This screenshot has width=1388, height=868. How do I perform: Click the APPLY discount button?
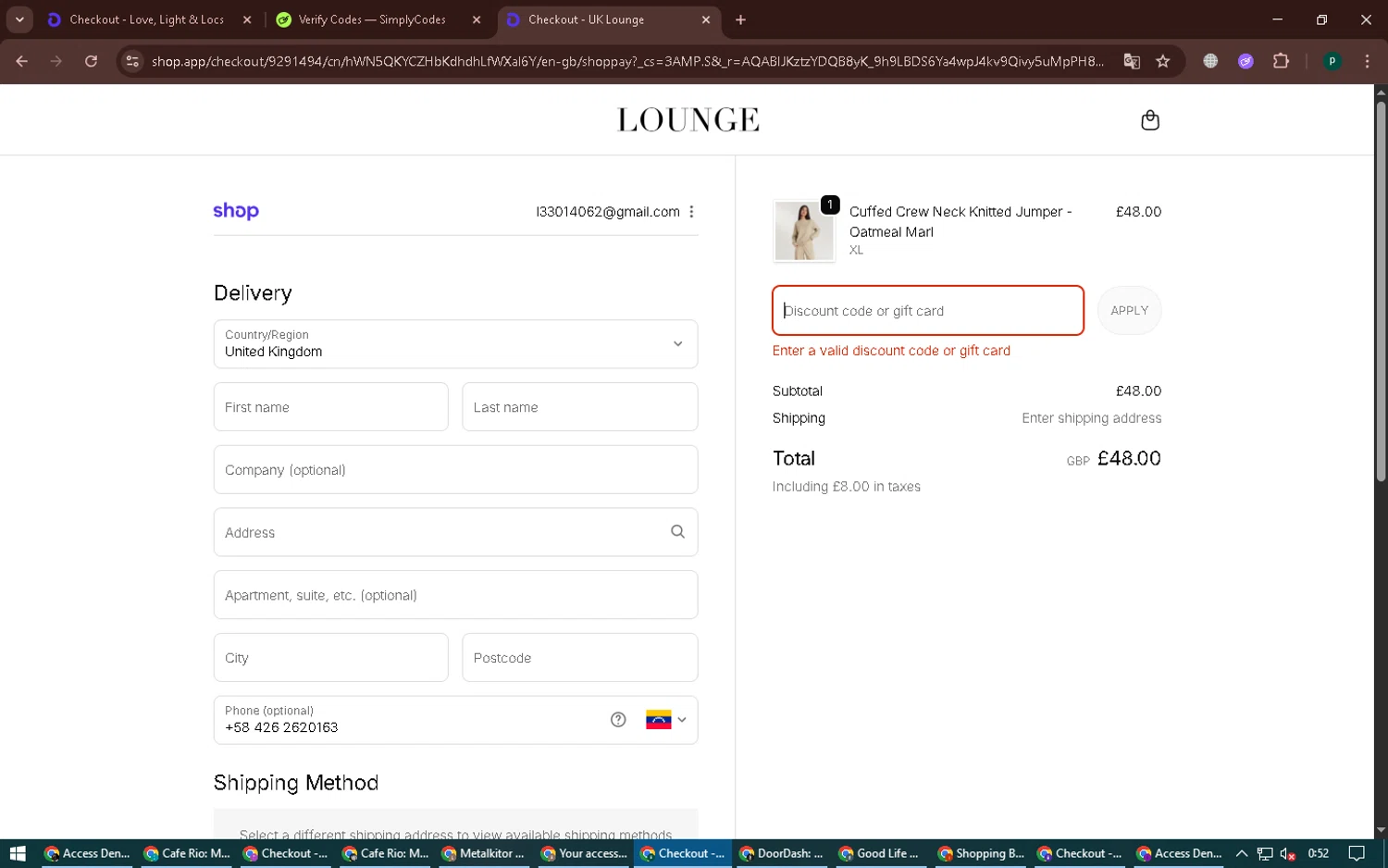point(1129,311)
